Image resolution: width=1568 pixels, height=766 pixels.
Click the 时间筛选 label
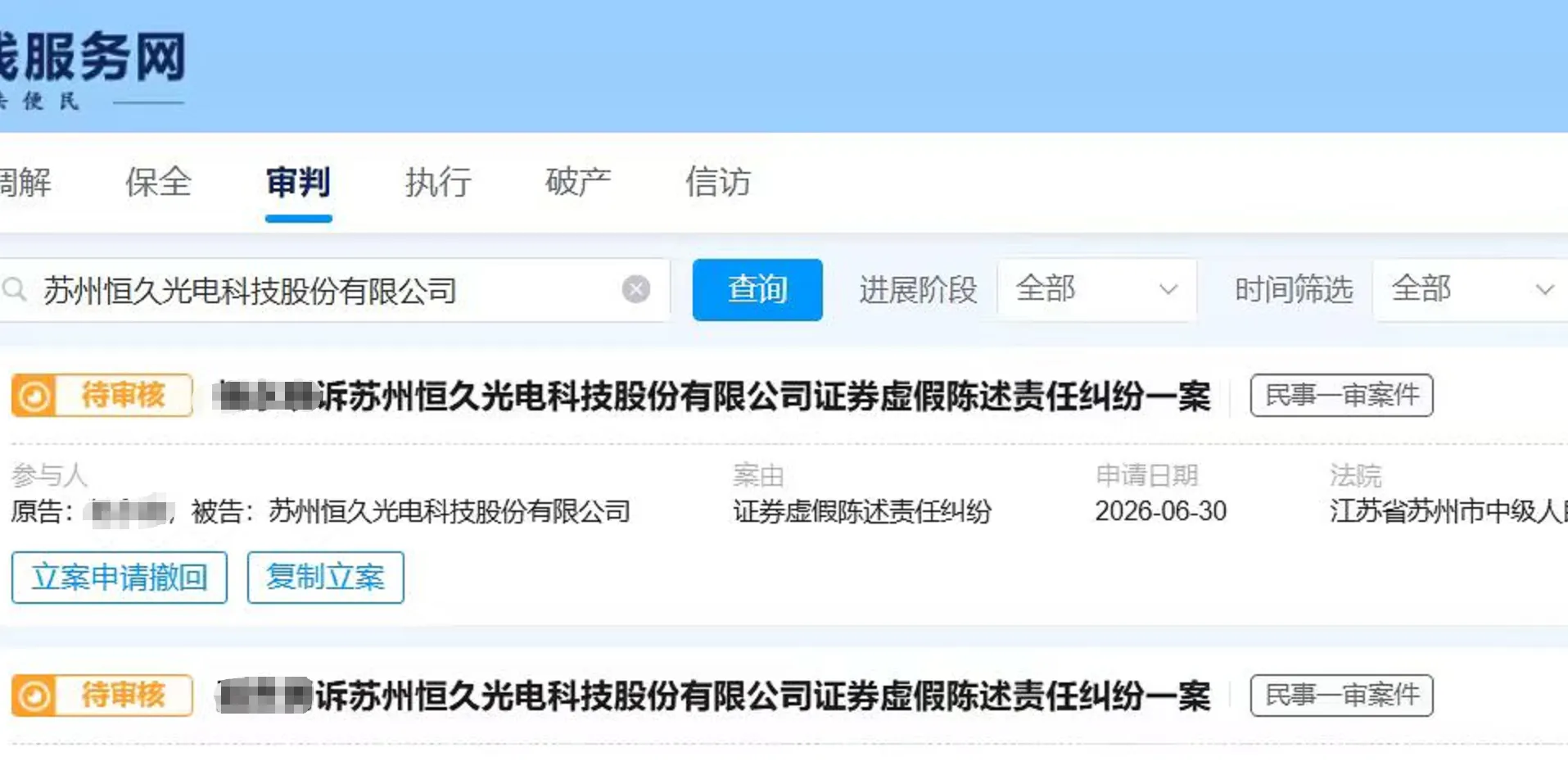pyautogui.click(x=1294, y=290)
